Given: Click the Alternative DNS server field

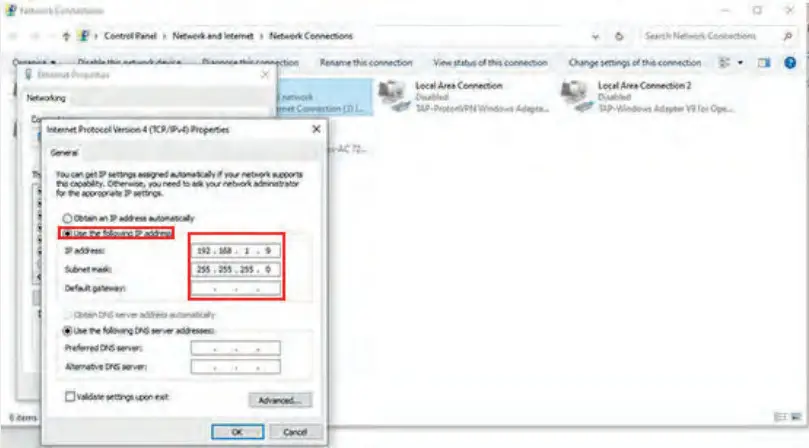Looking at the screenshot, I should tap(235, 367).
